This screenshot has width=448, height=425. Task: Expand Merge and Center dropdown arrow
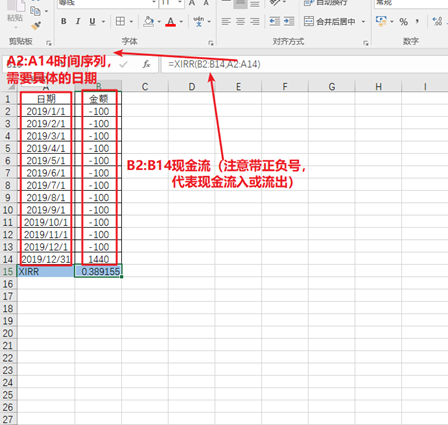[x=363, y=22]
